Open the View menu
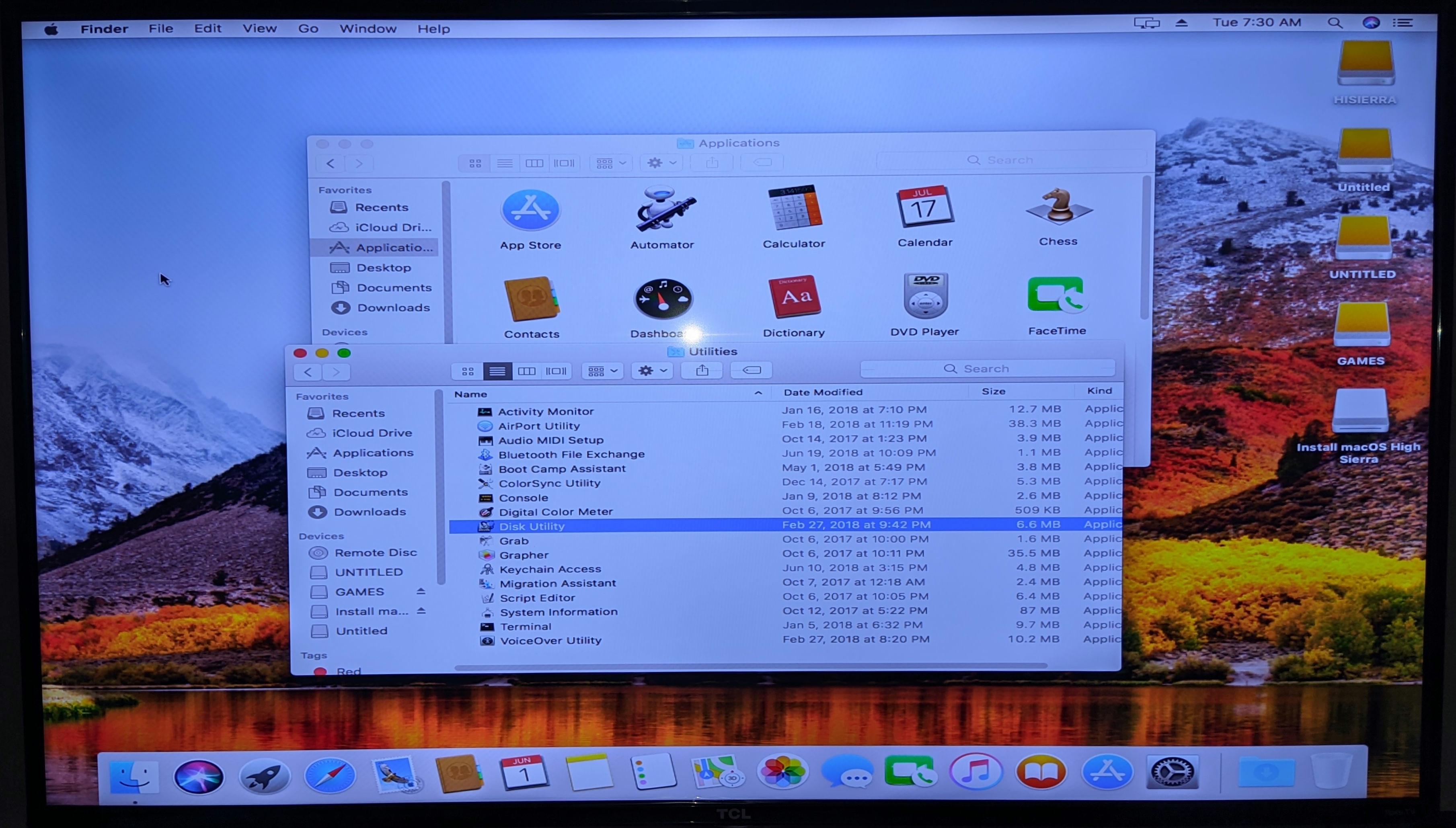 [259, 29]
